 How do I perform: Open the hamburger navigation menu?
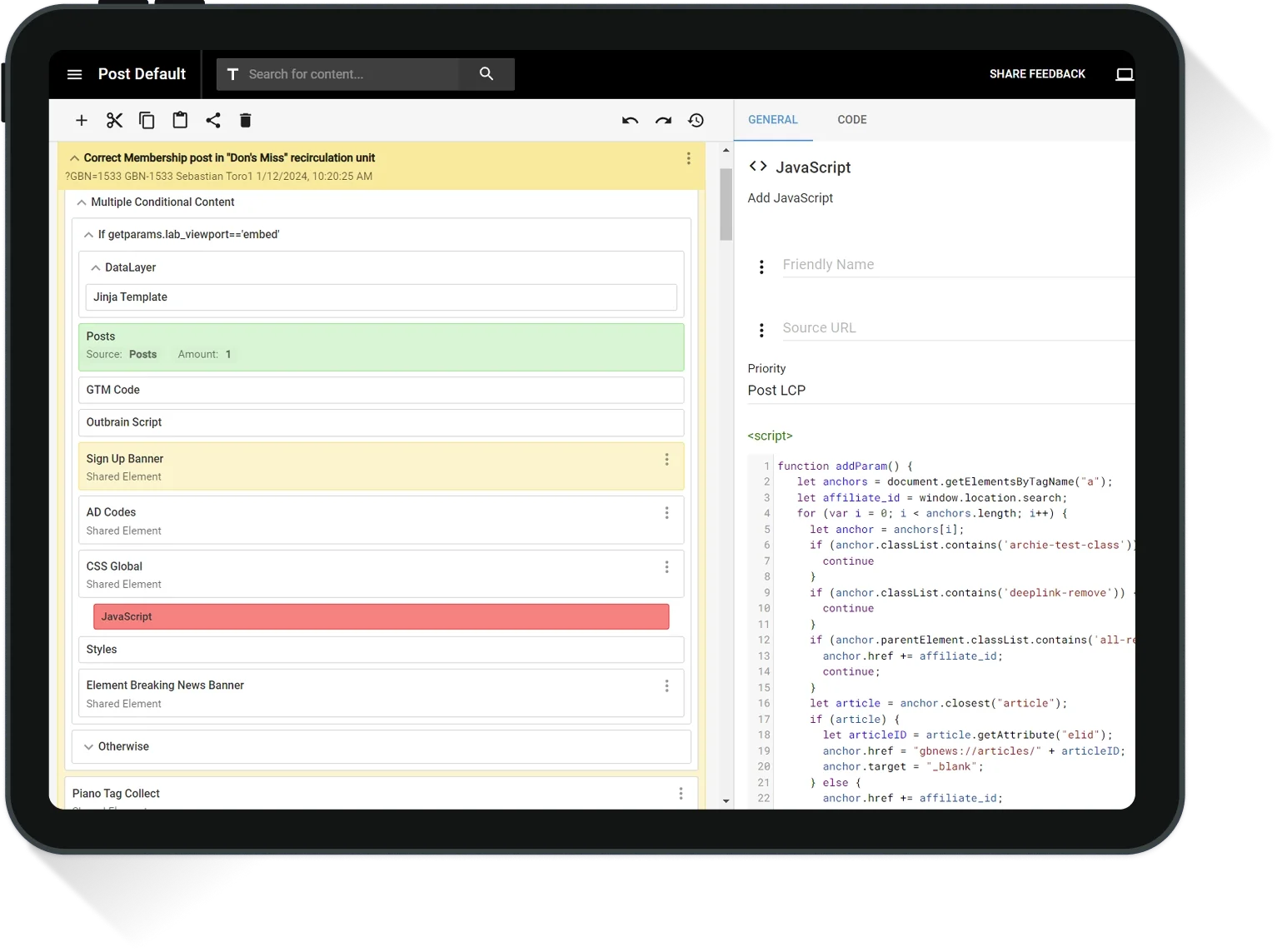pyautogui.click(x=74, y=74)
